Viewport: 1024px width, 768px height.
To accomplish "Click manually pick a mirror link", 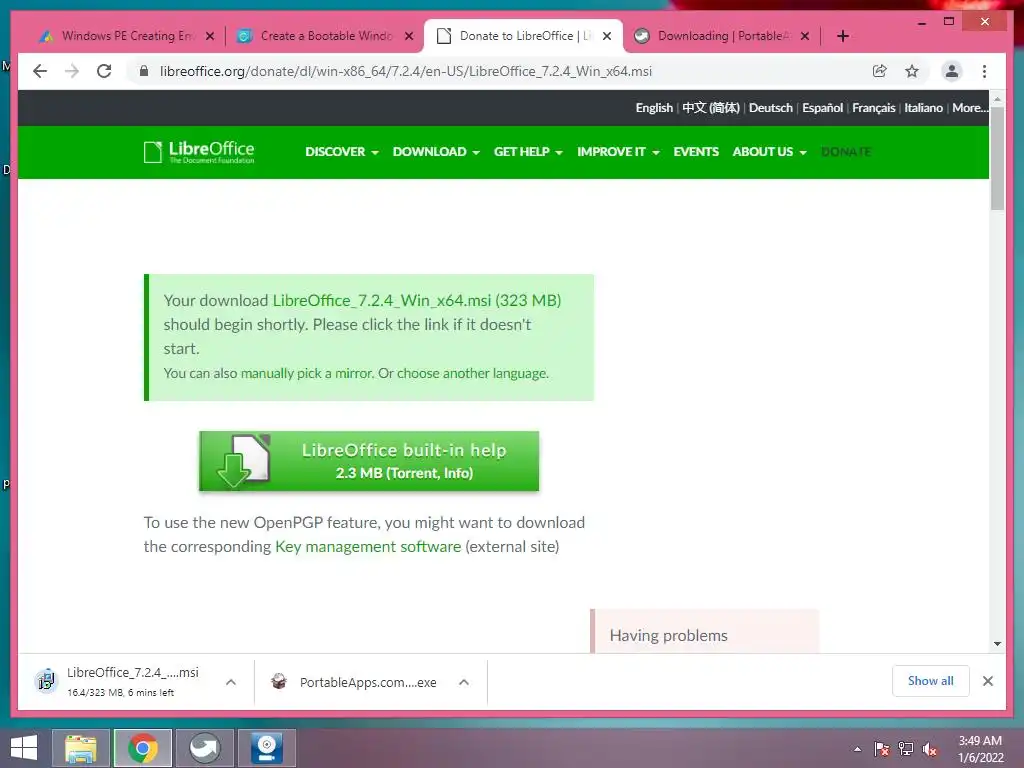I will click(307, 373).
